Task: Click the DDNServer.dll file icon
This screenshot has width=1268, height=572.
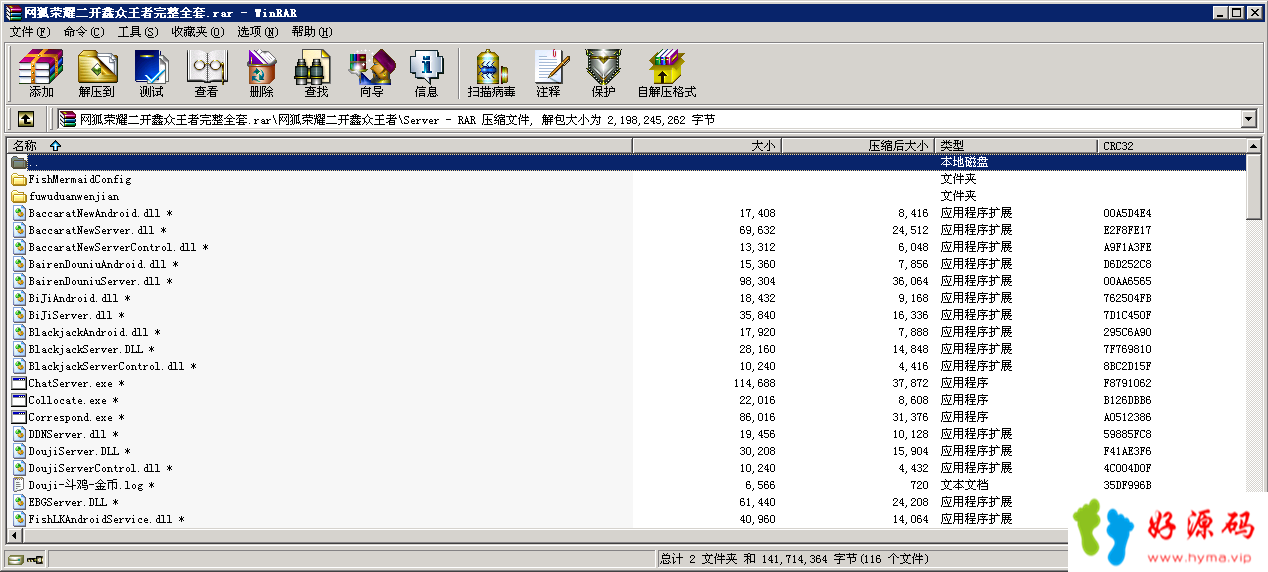Action: click(x=19, y=434)
